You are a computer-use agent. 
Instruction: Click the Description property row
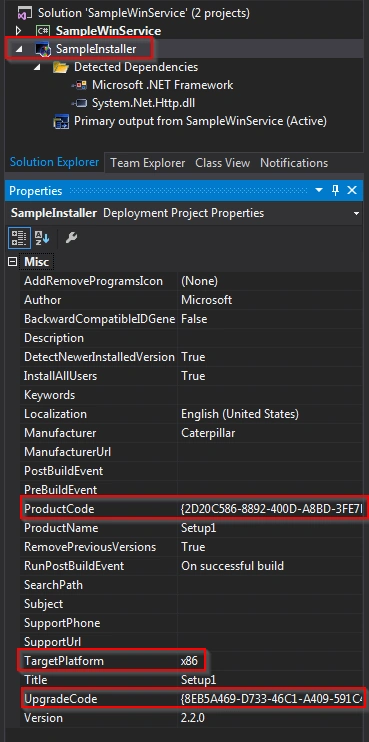(192, 338)
